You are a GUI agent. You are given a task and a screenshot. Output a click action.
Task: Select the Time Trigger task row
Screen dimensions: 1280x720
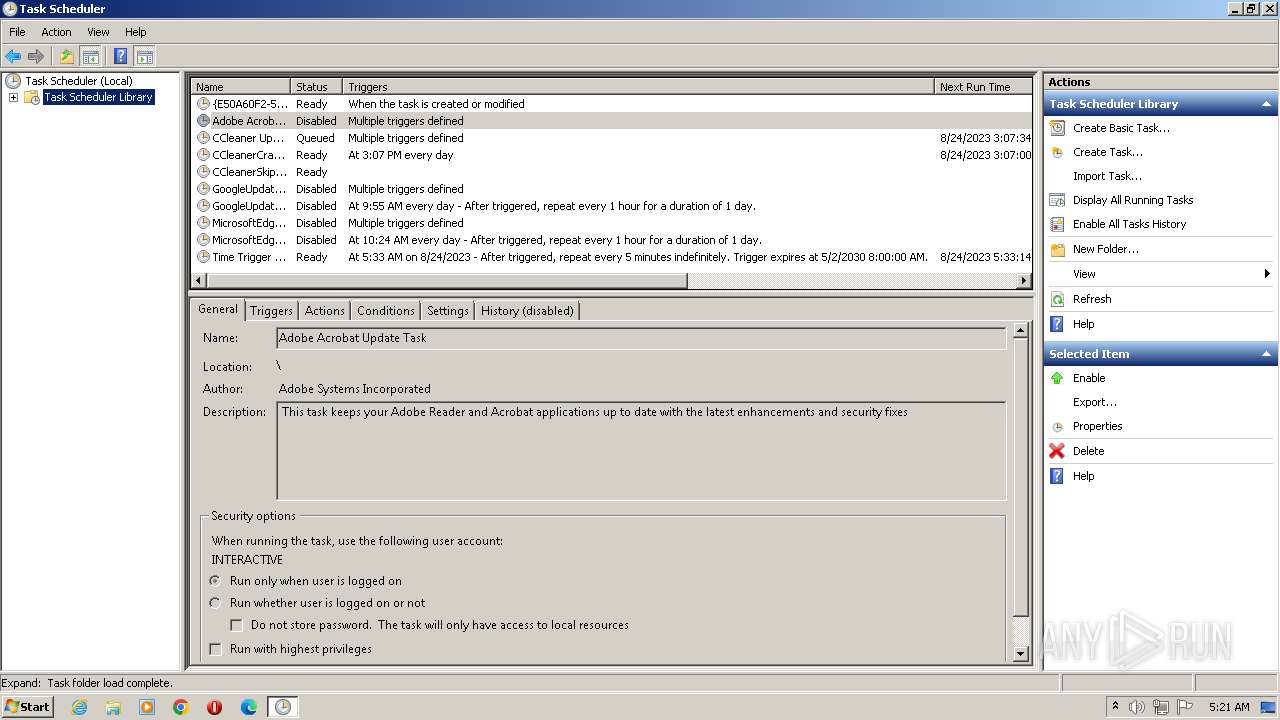point(611,257)
